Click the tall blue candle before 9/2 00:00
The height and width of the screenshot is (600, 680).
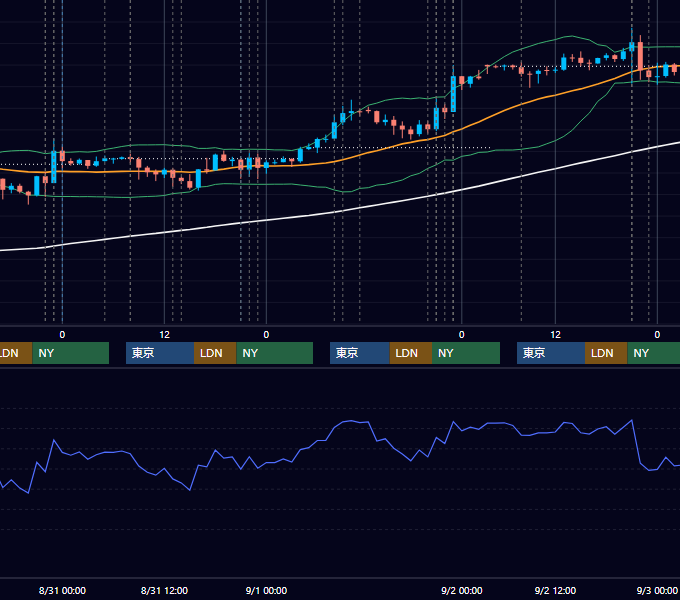(x=453, y=94)
